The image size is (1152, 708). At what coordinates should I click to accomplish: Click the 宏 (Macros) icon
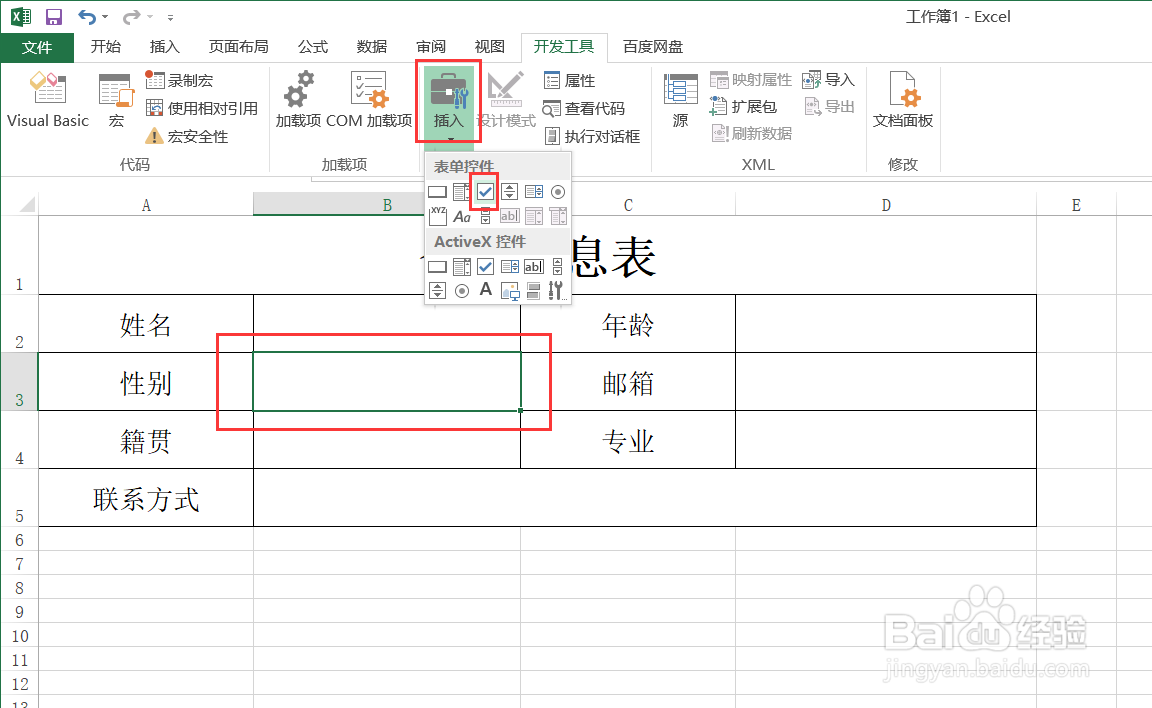(116, 101)
